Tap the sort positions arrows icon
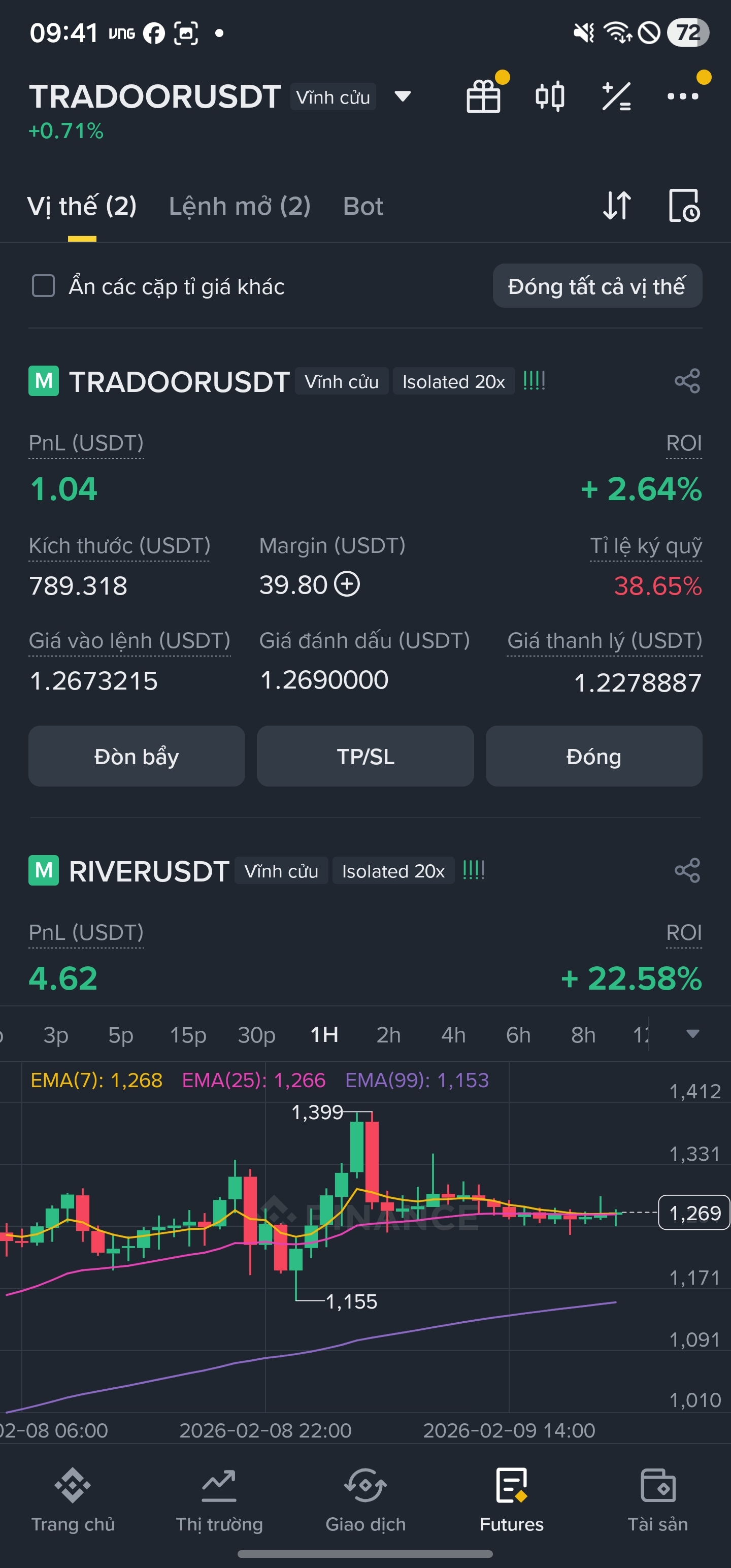The width and height of the screenshot is (731, 1568). (617, 206)
